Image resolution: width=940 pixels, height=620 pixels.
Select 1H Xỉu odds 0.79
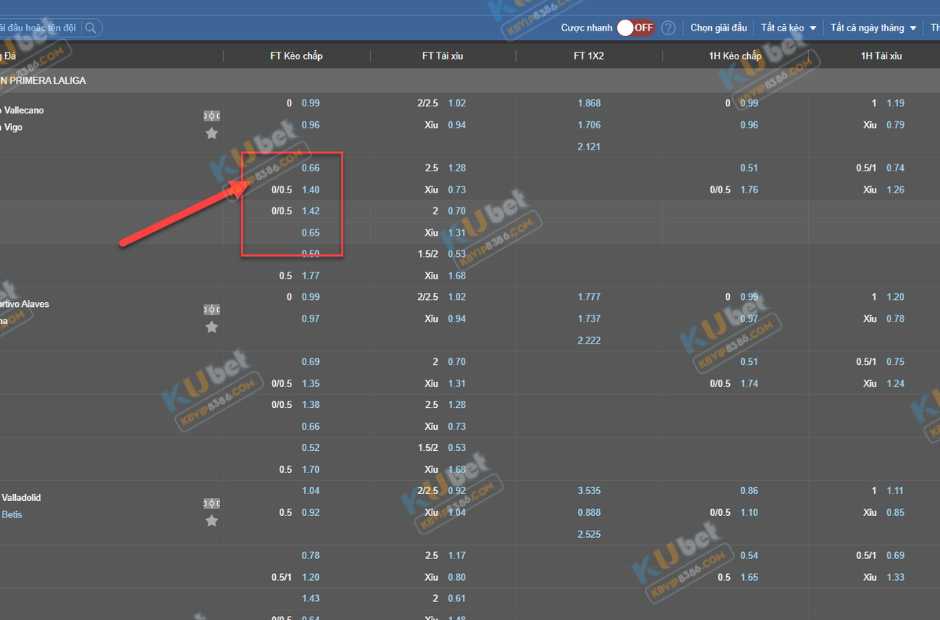895,125
